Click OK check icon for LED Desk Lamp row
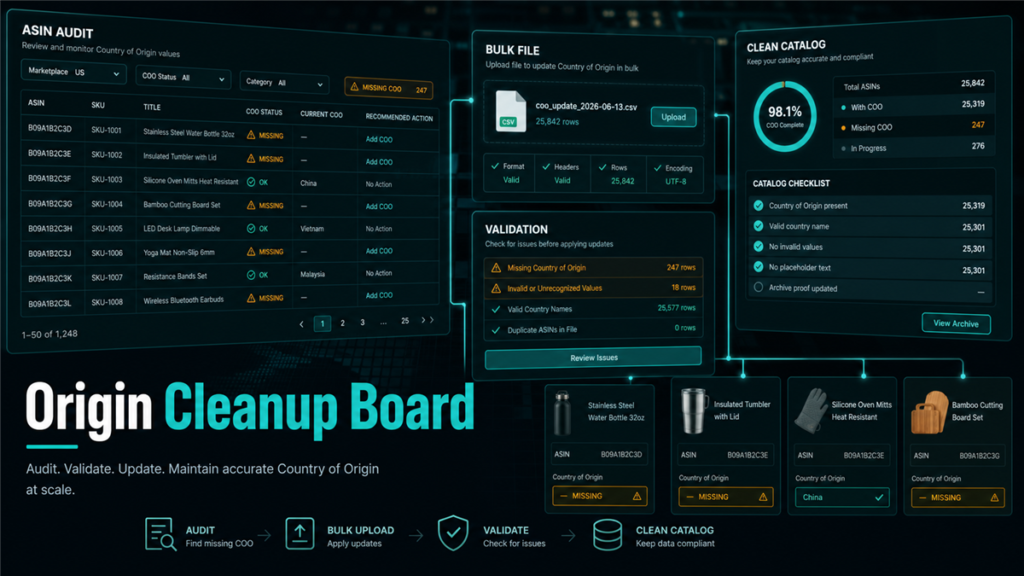Image resolution: width=1024 pixels, height=576 pixels. point(251,229)
